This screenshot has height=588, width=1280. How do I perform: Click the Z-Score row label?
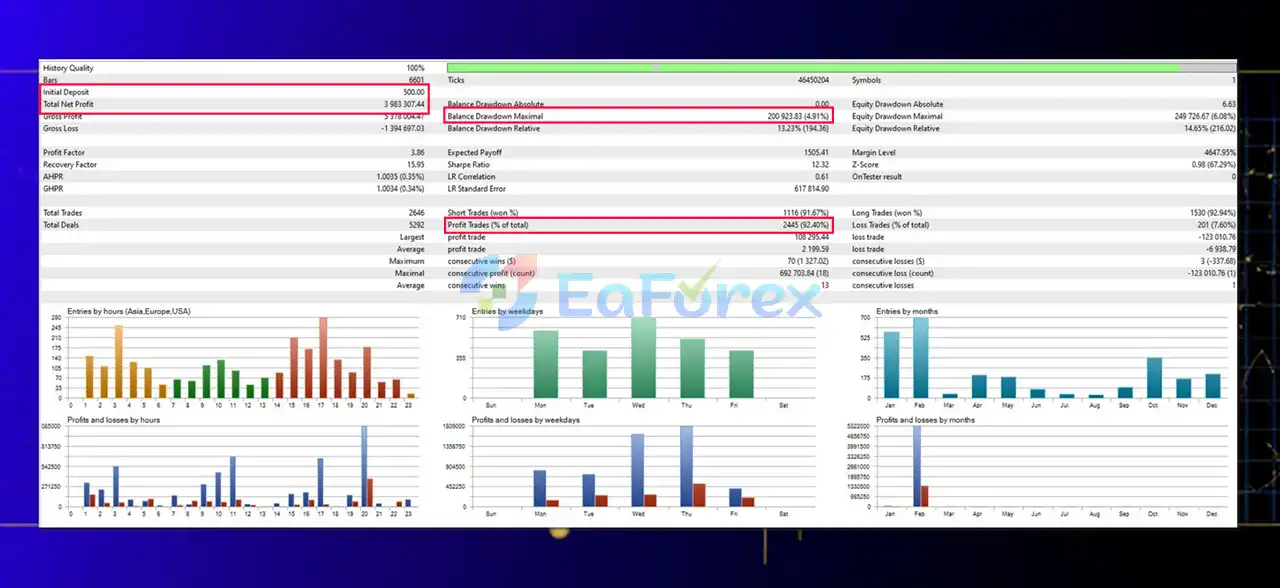click(867, 165)
